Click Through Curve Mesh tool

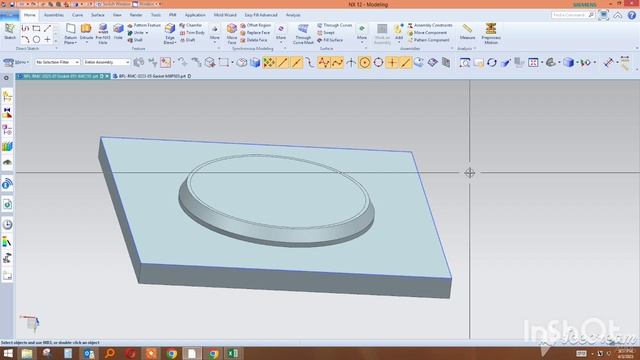[303, 34]
